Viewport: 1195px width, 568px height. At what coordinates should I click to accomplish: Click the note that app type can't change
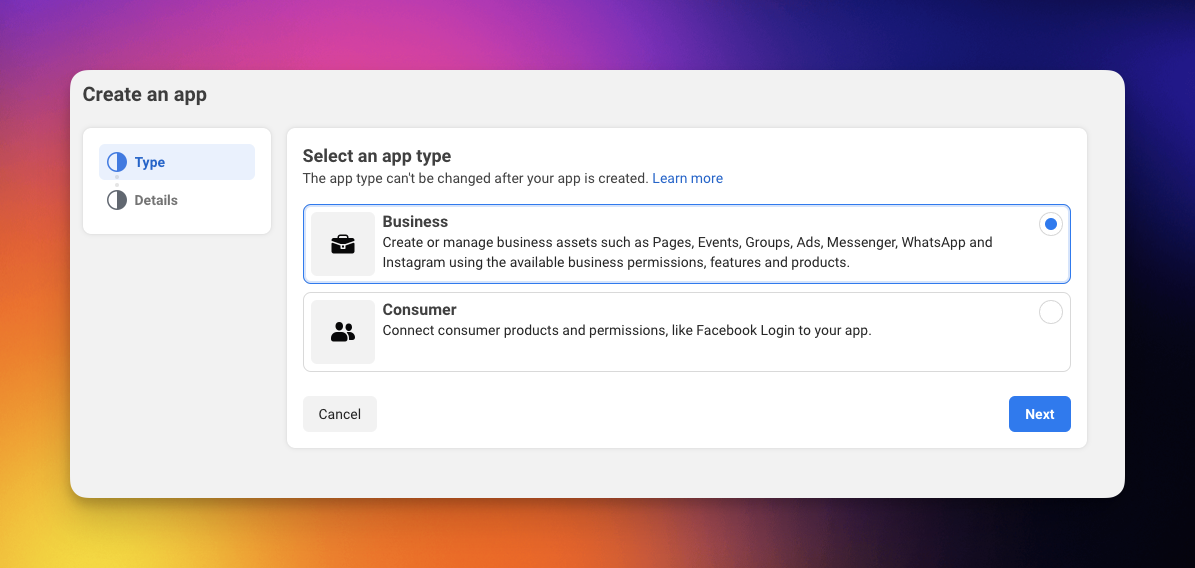pyautogui.click(x=475, y=178)
